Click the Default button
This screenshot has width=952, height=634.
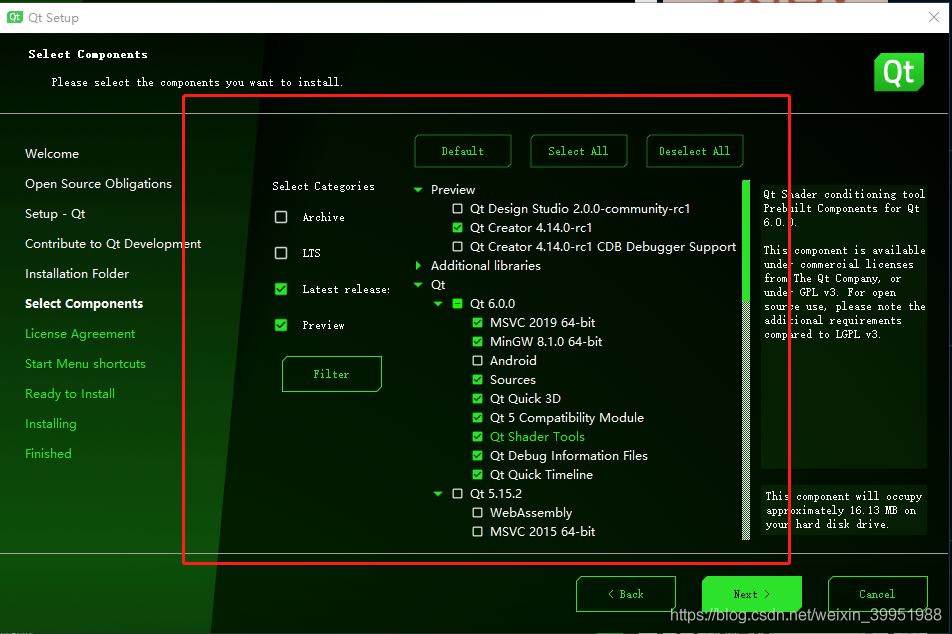tap(463, 151)
